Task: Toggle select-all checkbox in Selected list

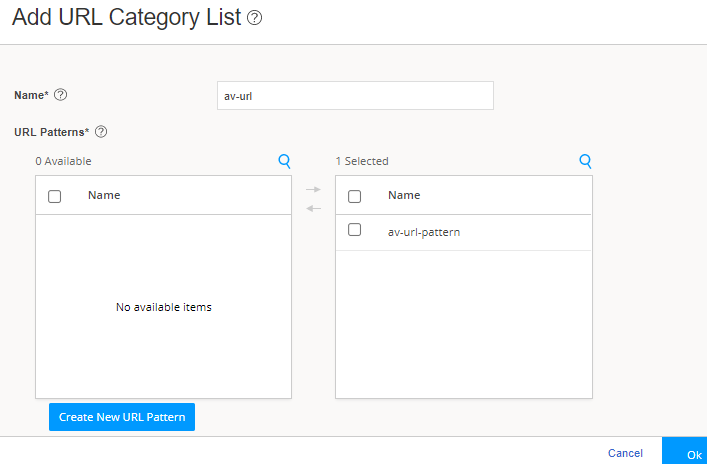Action: (354, 196)
